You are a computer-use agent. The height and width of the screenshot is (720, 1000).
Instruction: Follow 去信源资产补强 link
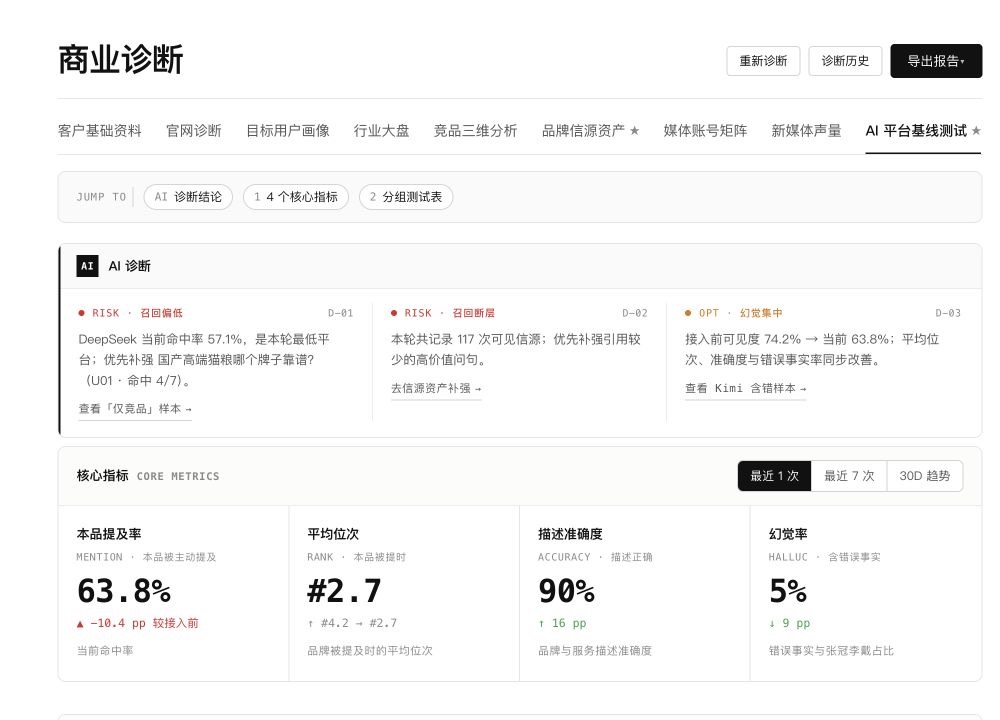pos(436,388)
